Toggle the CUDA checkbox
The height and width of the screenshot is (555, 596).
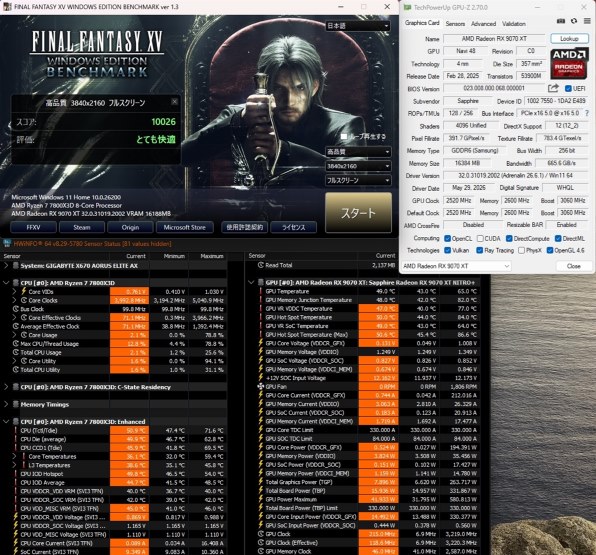tap(480, 238)
